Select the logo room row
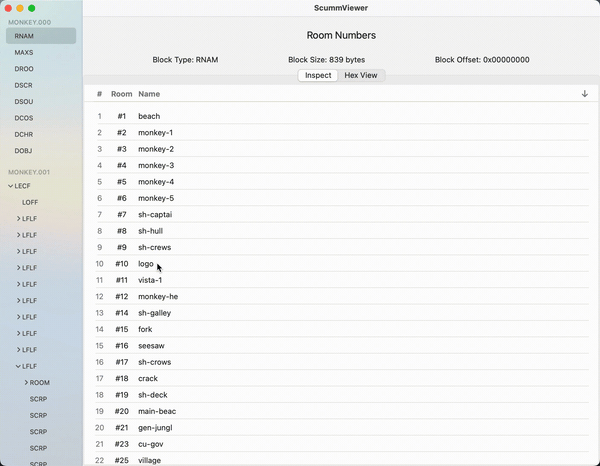 [x=342, y=264]
